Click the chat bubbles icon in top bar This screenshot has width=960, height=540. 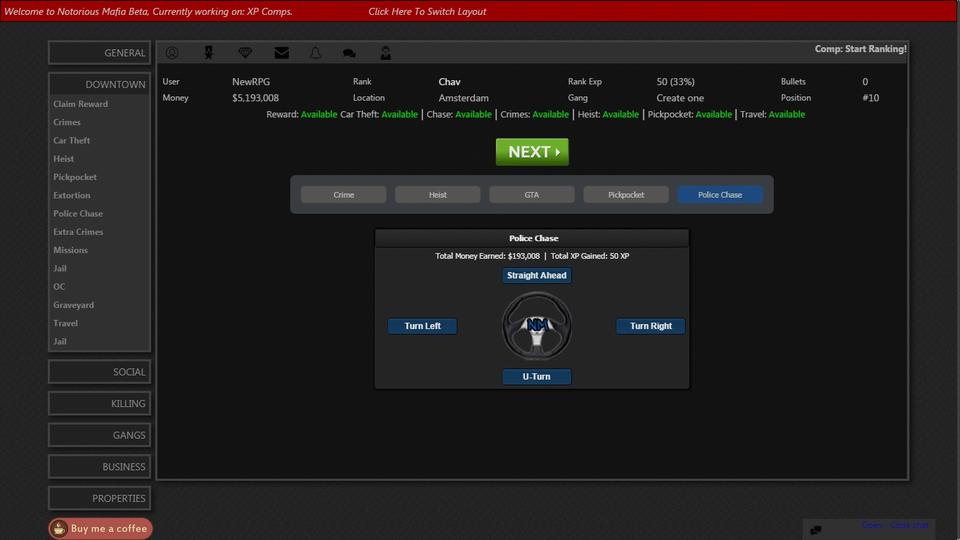(x=349, y=53)
